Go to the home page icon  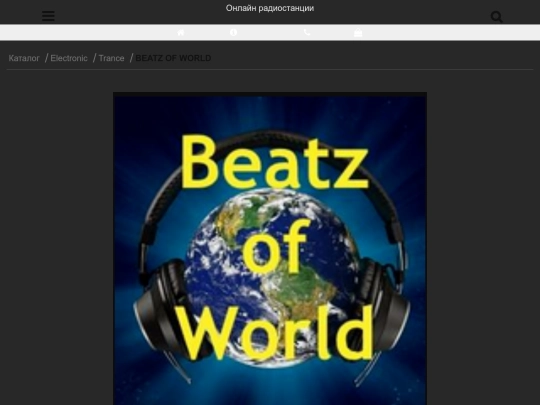181,32
